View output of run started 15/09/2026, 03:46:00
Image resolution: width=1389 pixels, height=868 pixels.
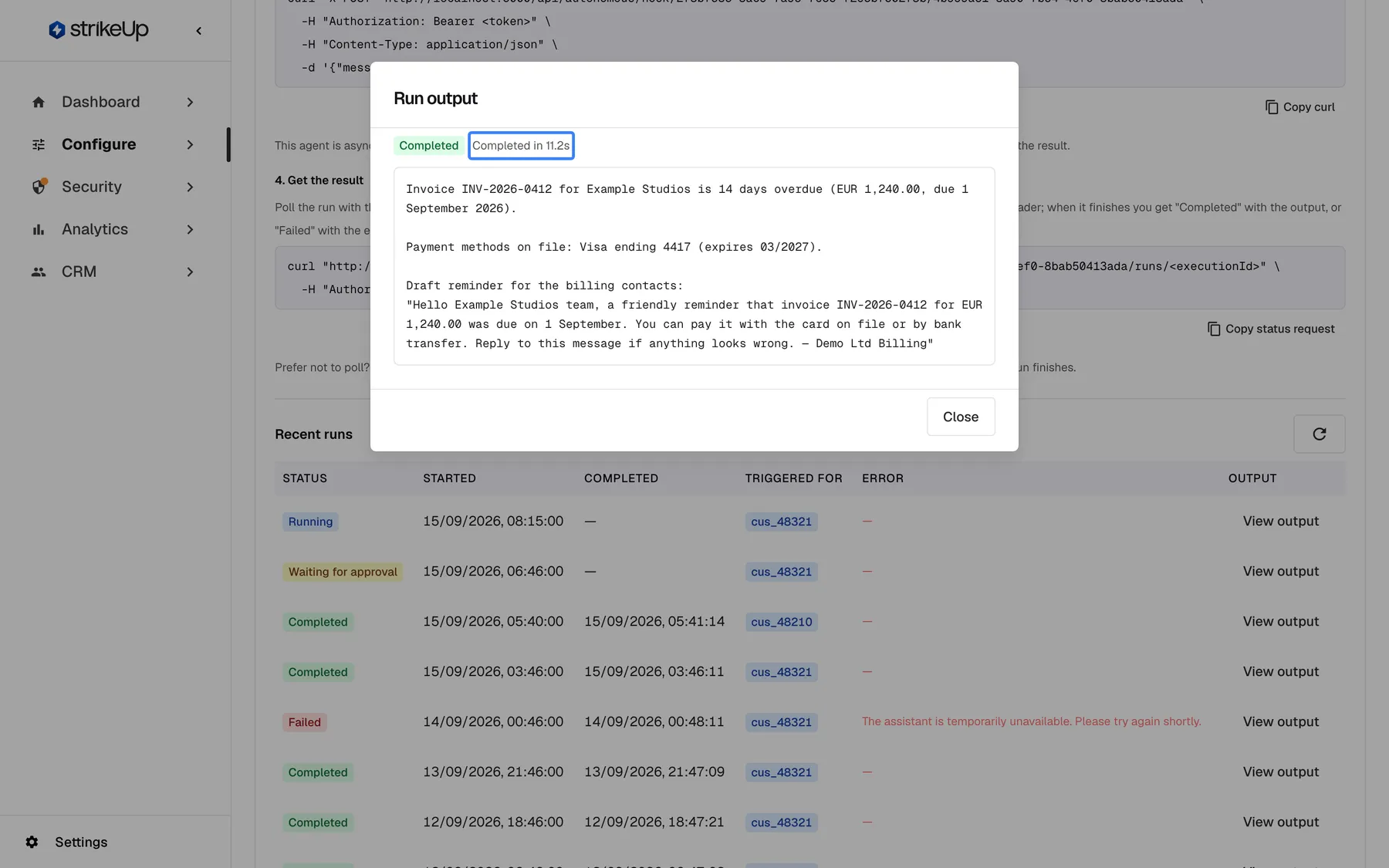[x=1280, y=672]
